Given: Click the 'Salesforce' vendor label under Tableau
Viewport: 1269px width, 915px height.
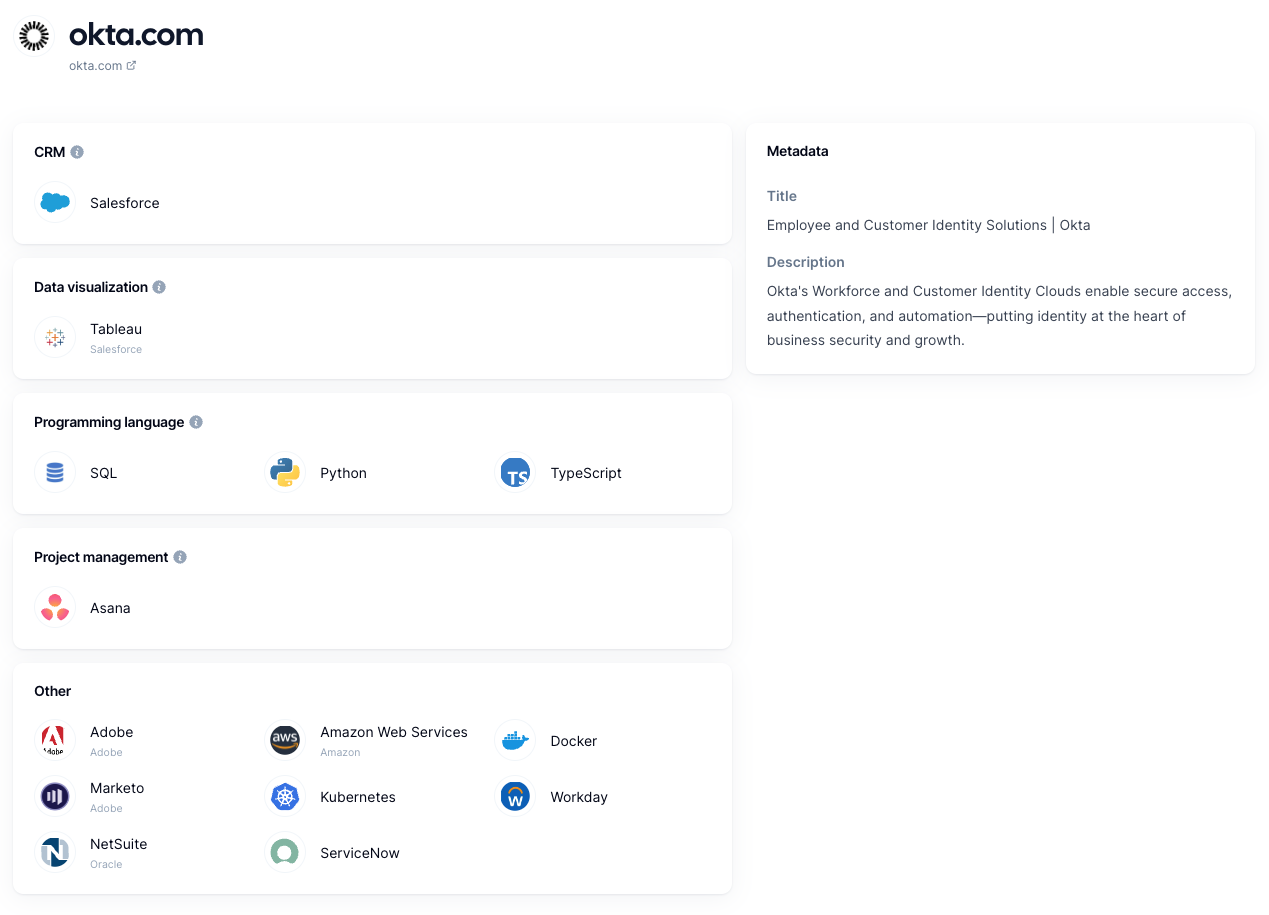Looking at the screenshot, I should coord(116,349).
